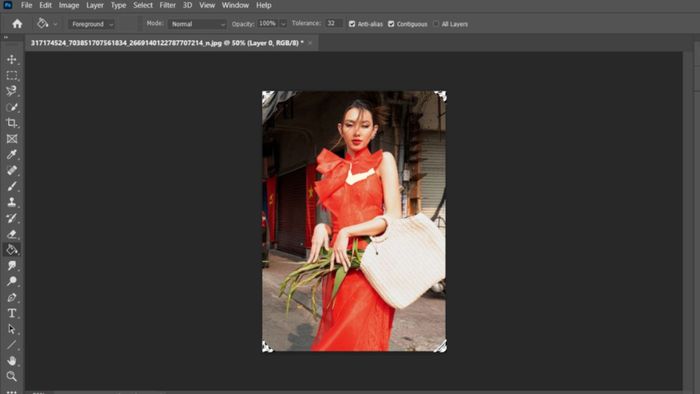700x394 pixels.
Task: Open the Image menu
Action: point(69,5)
